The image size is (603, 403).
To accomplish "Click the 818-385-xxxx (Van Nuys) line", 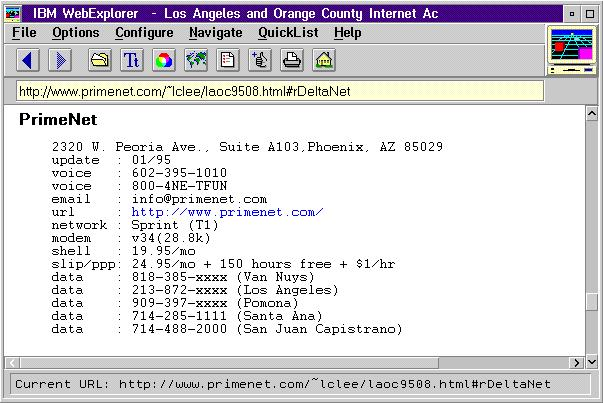I will 183,277.
